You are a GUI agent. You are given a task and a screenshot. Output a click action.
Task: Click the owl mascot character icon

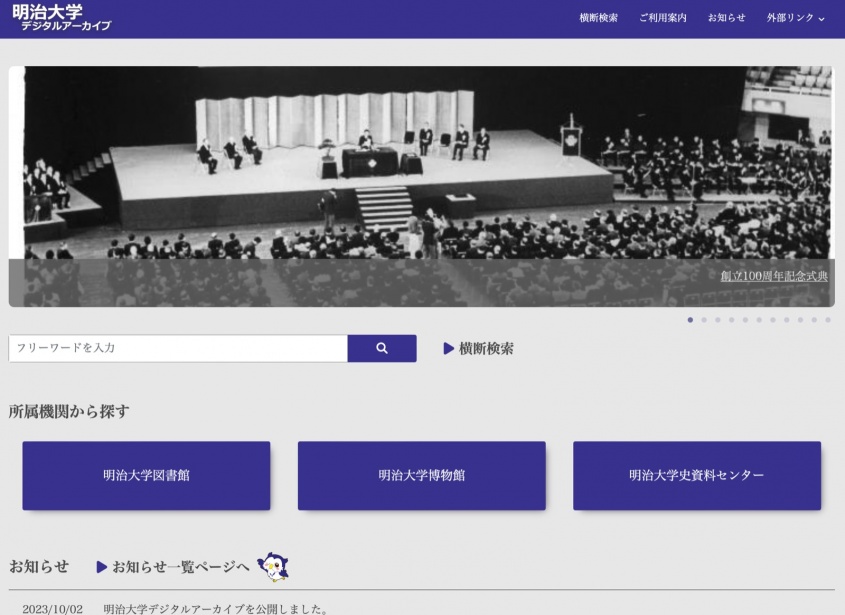pyautogui.click(x=273, y=567)
